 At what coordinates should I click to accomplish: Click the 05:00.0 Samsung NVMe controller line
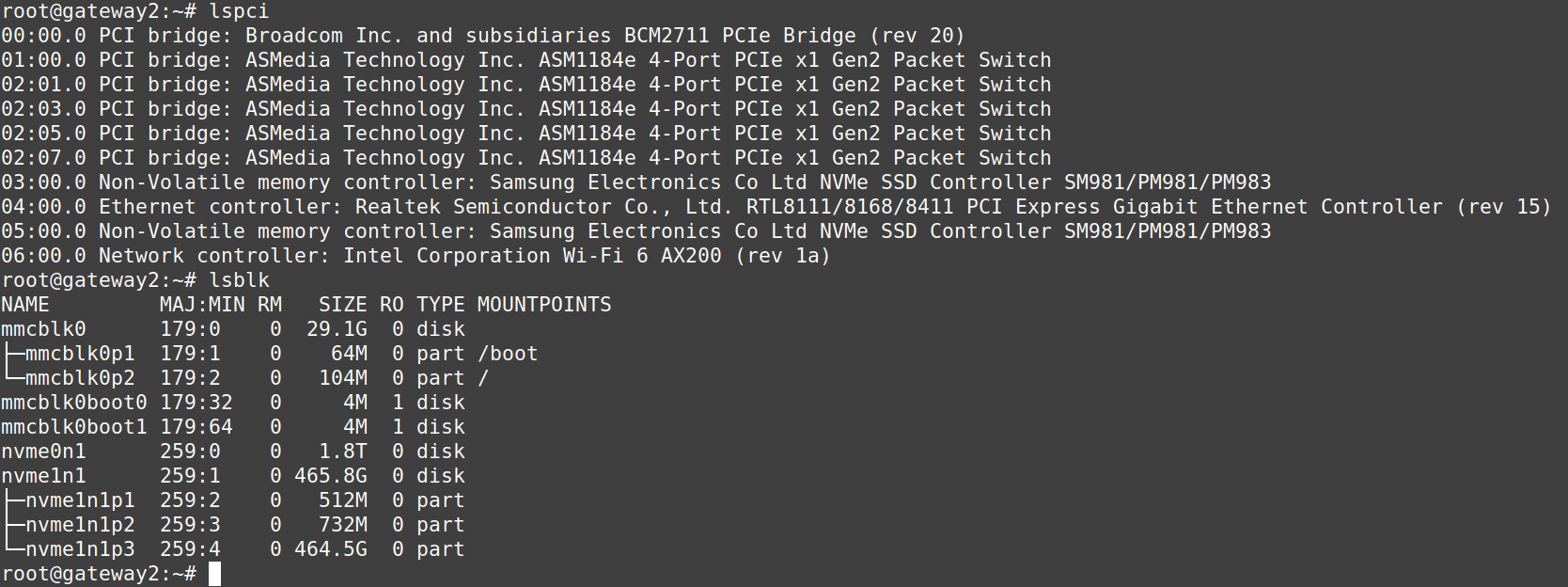635,231
